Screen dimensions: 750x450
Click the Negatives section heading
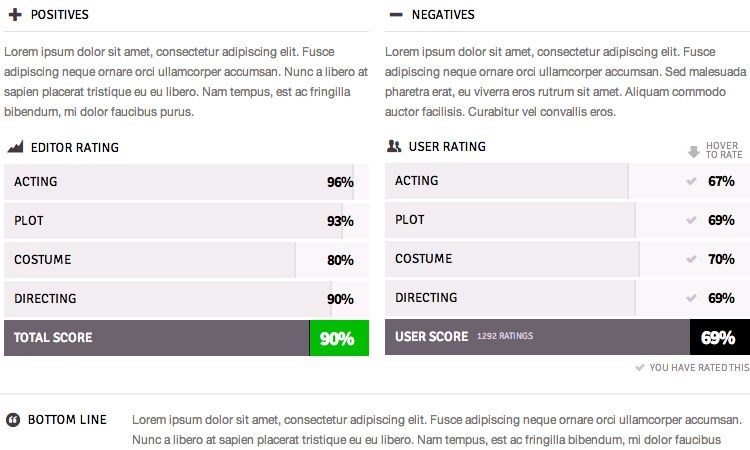(x=441, y=15)
